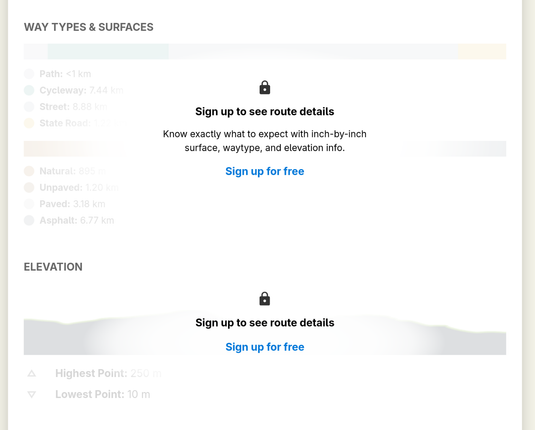Screen dimensions: 535x430
Task: Click the ELEVATION section heading
Action: click(53, 267)
